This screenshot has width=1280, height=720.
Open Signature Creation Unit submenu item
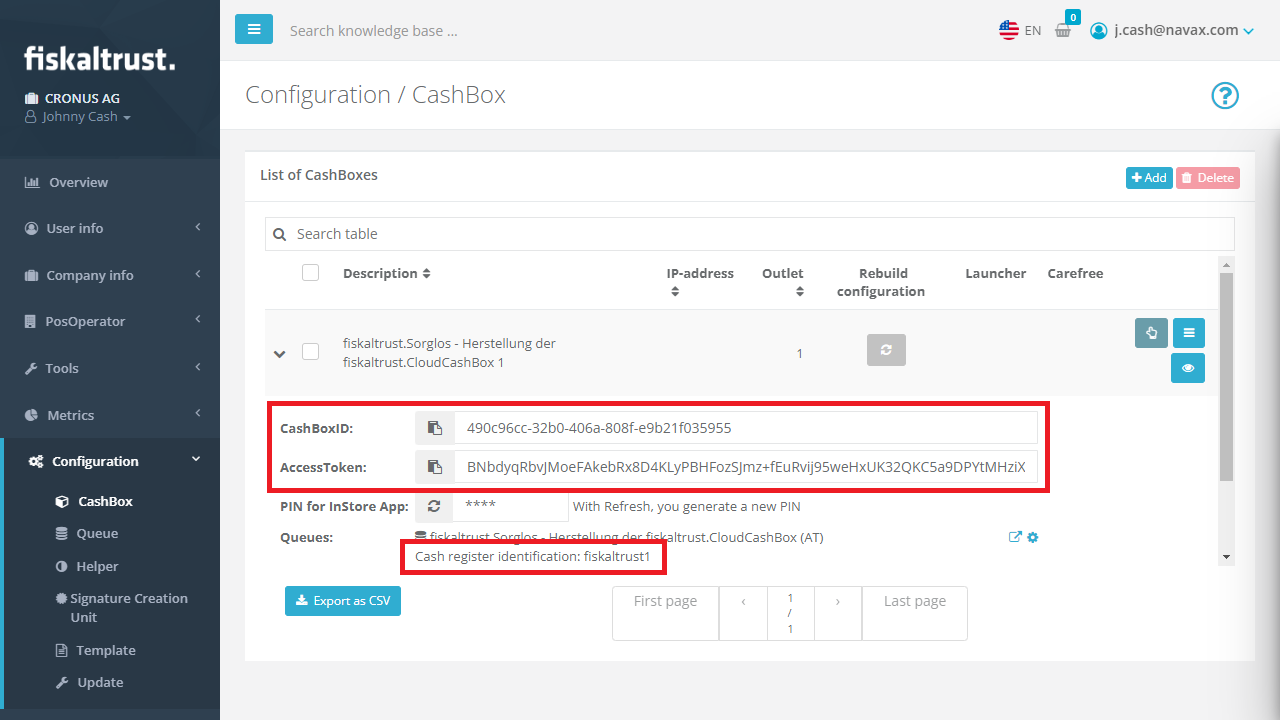click(122, 608)
